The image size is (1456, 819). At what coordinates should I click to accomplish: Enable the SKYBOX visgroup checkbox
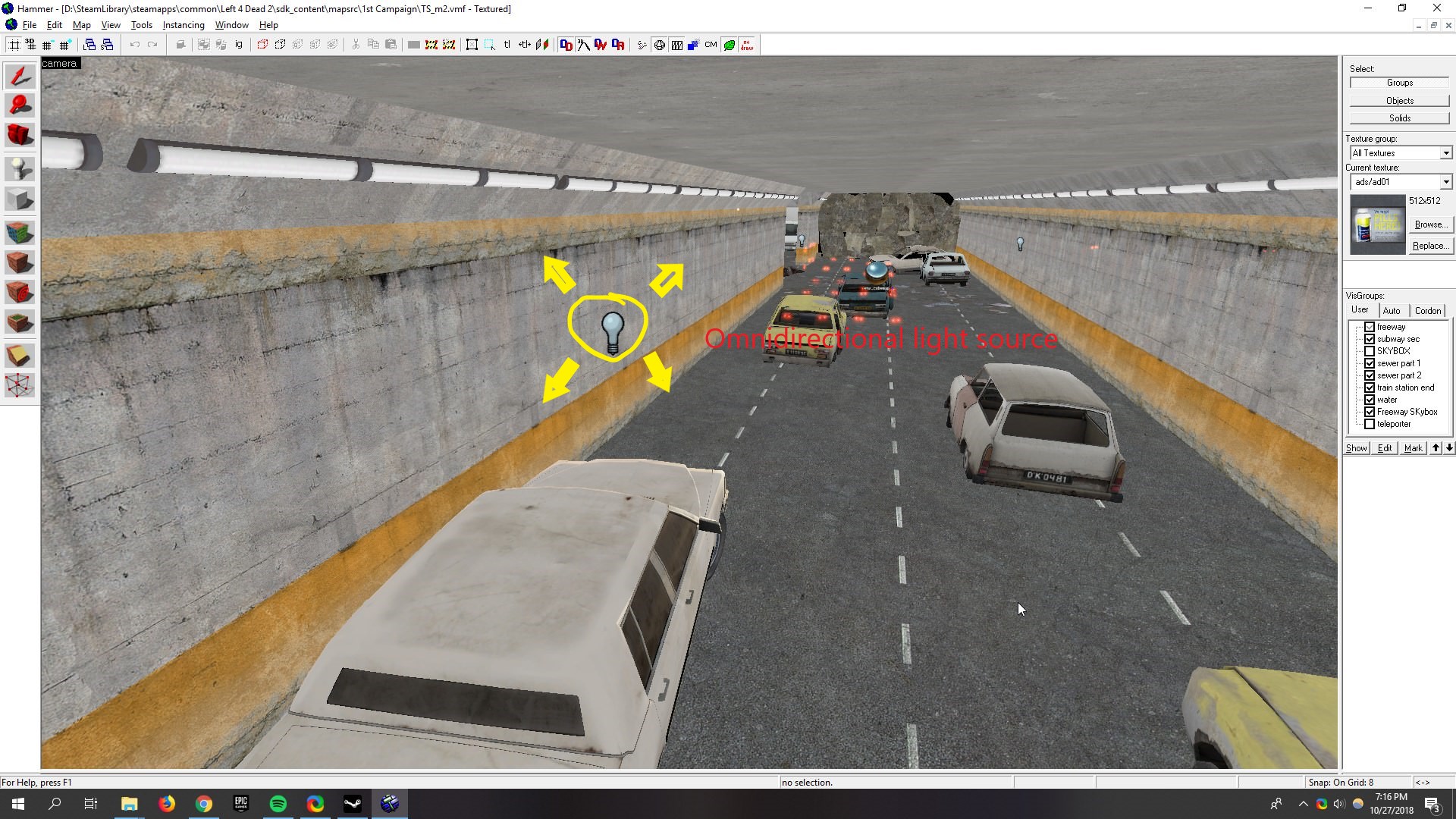[x=1370, y=351]
